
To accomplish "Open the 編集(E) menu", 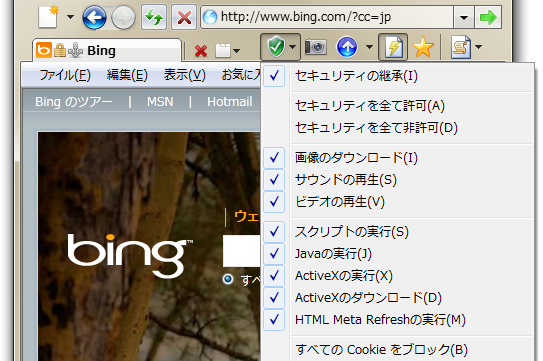I will (x=127, y=74).
